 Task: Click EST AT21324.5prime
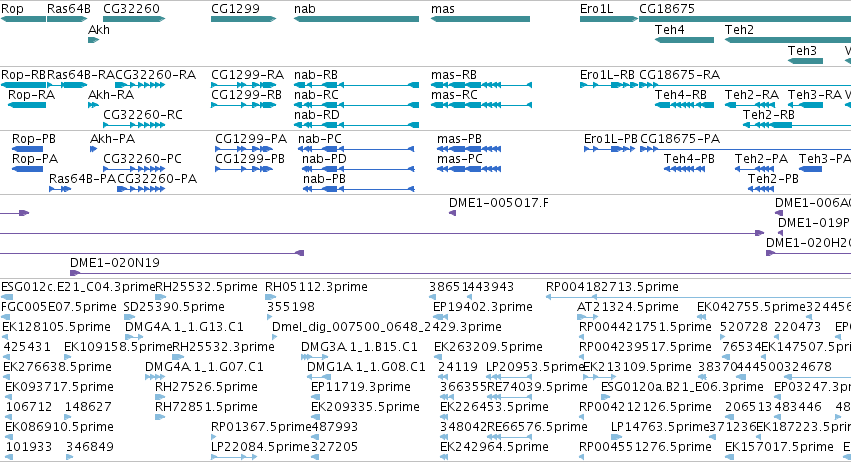pyautogui.click(x=627, y=307)
